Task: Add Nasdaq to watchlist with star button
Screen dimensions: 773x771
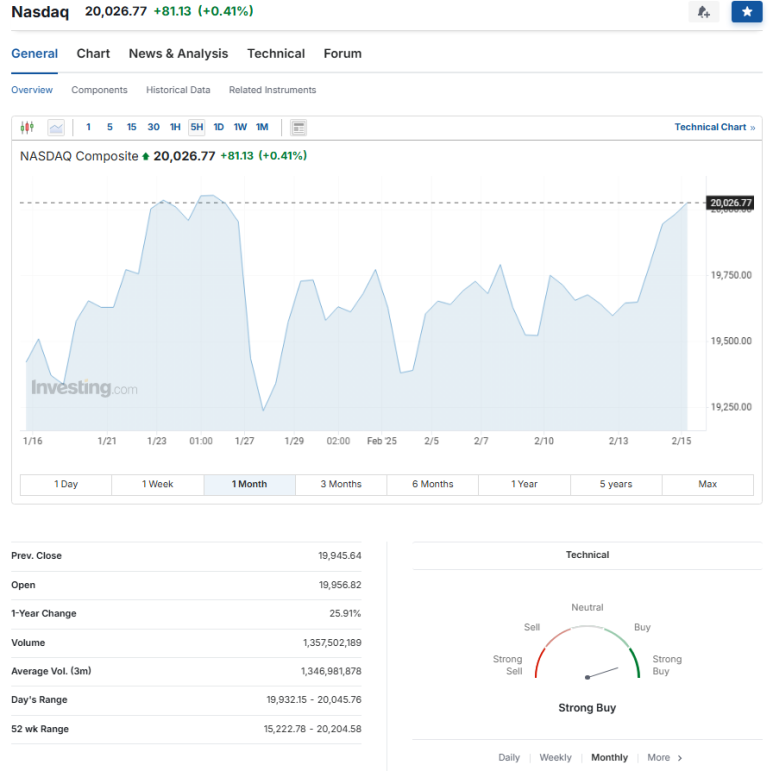Action: click(747, 12)
